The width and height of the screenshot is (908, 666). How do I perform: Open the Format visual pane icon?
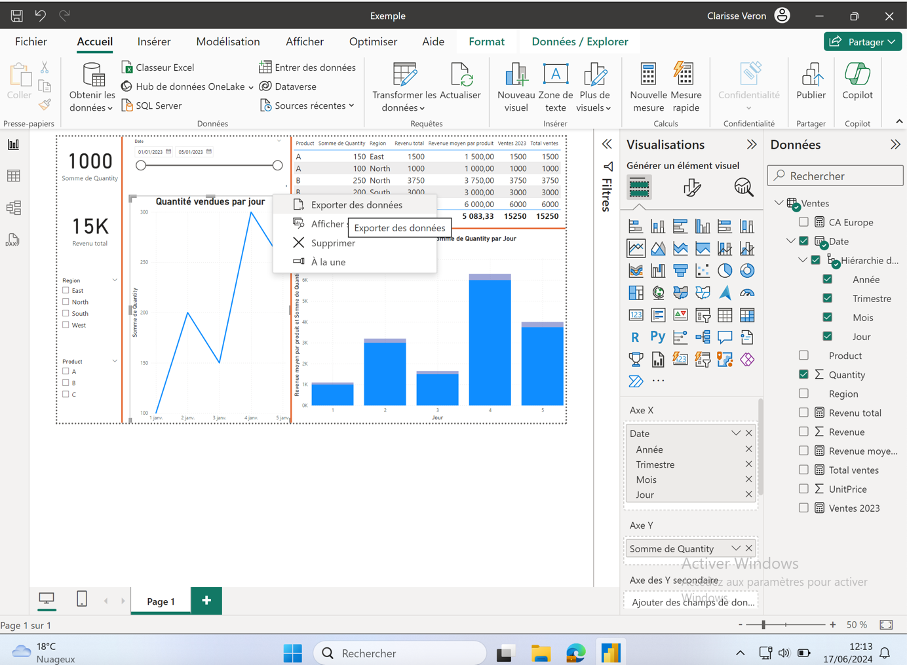pos(691,188)
